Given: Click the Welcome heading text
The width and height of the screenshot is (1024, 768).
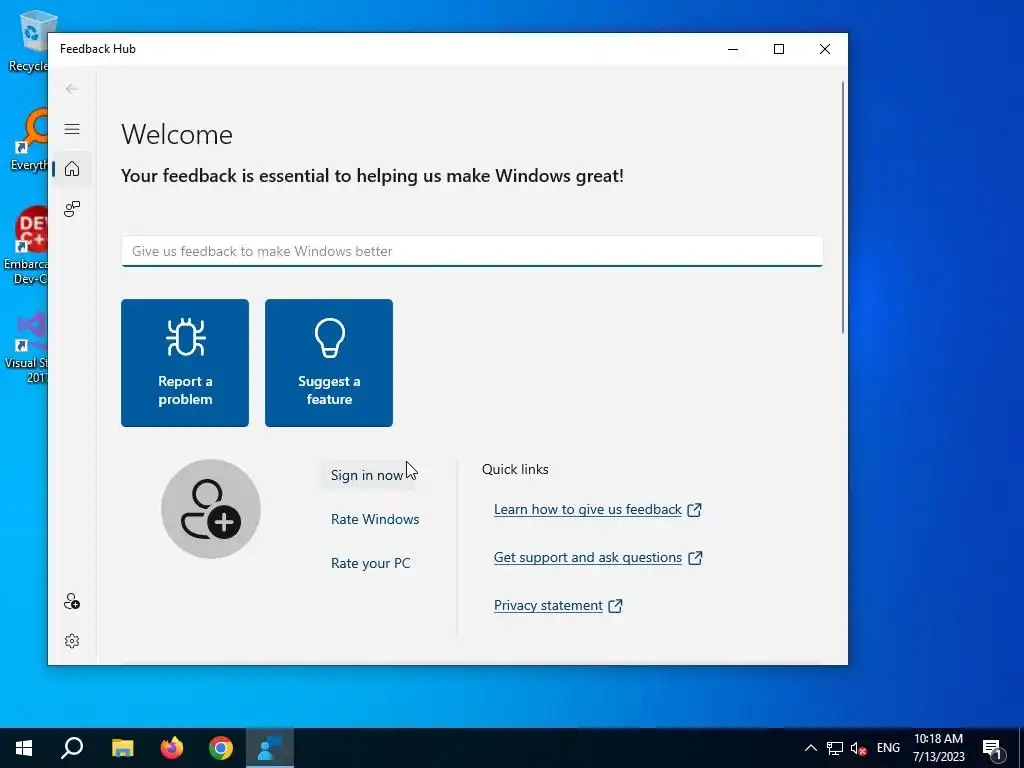Looking at the screenshot, I should pos(177,135).
